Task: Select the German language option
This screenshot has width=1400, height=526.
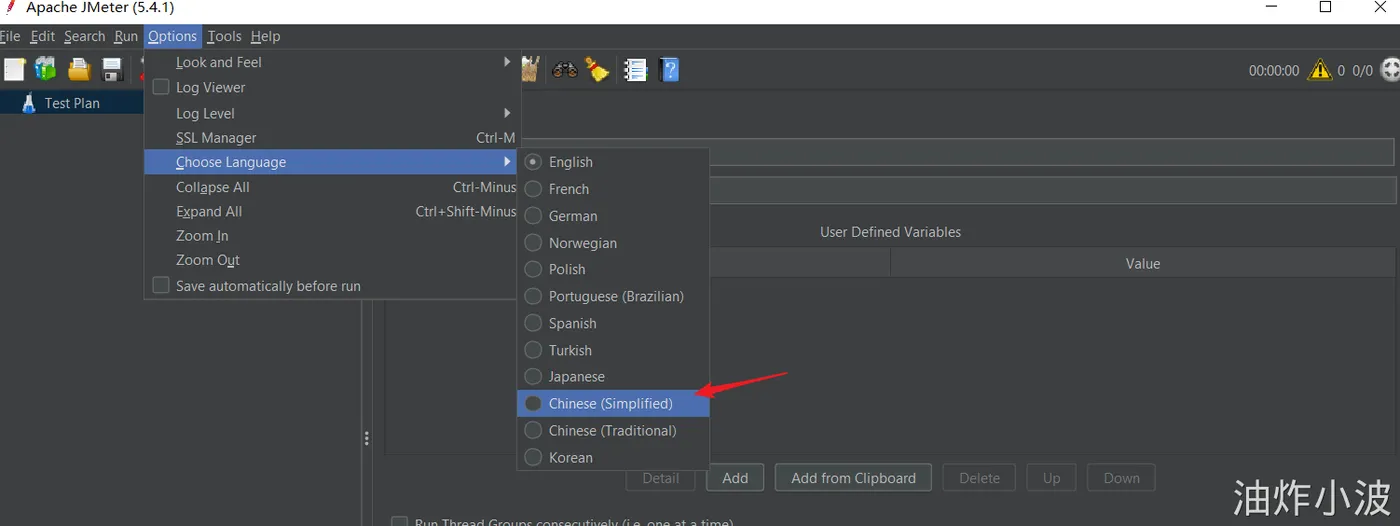Action: click(613, 216)
